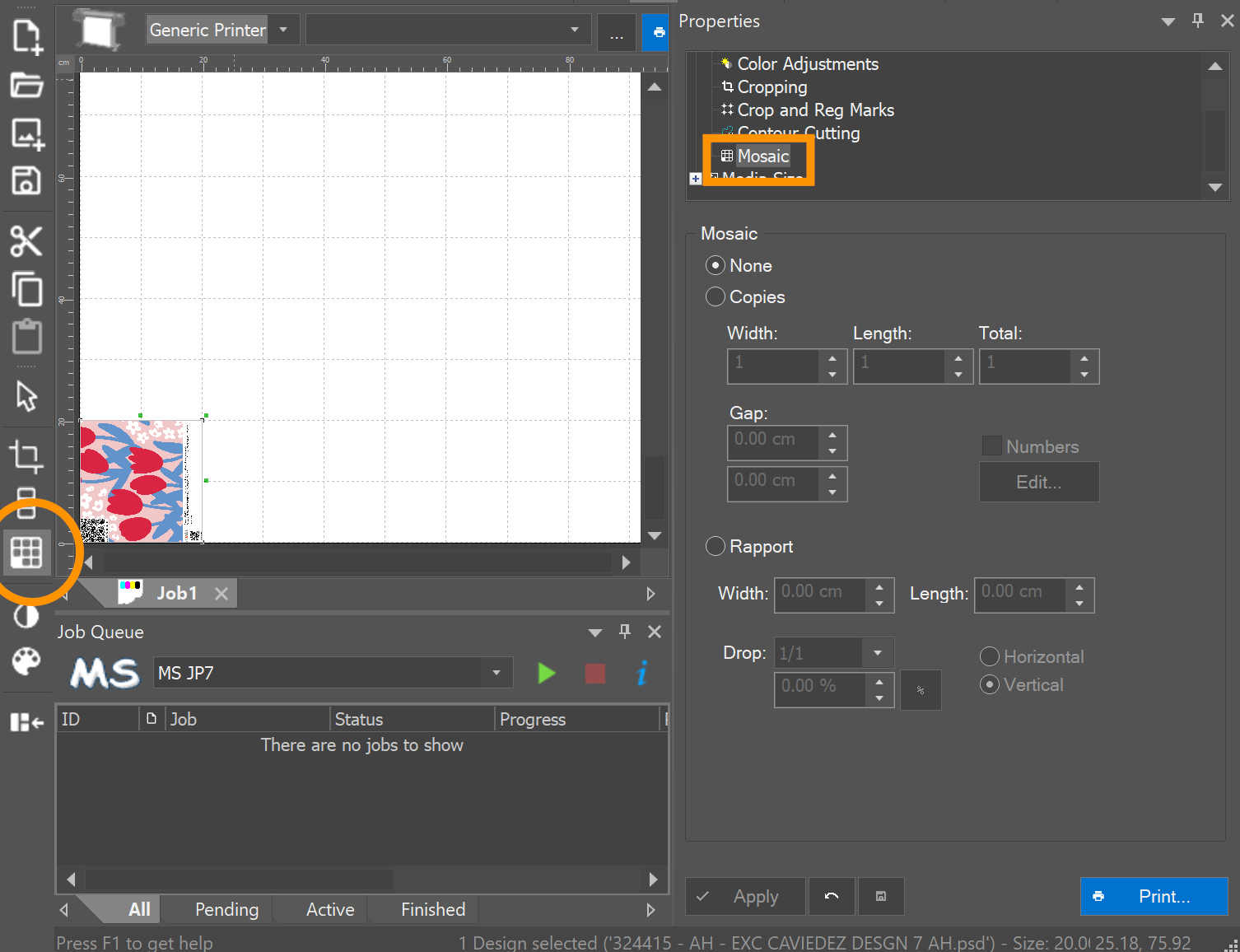Click the blue print icon in top toolbar
The image size is (1240, 952).
coord(657,32)
